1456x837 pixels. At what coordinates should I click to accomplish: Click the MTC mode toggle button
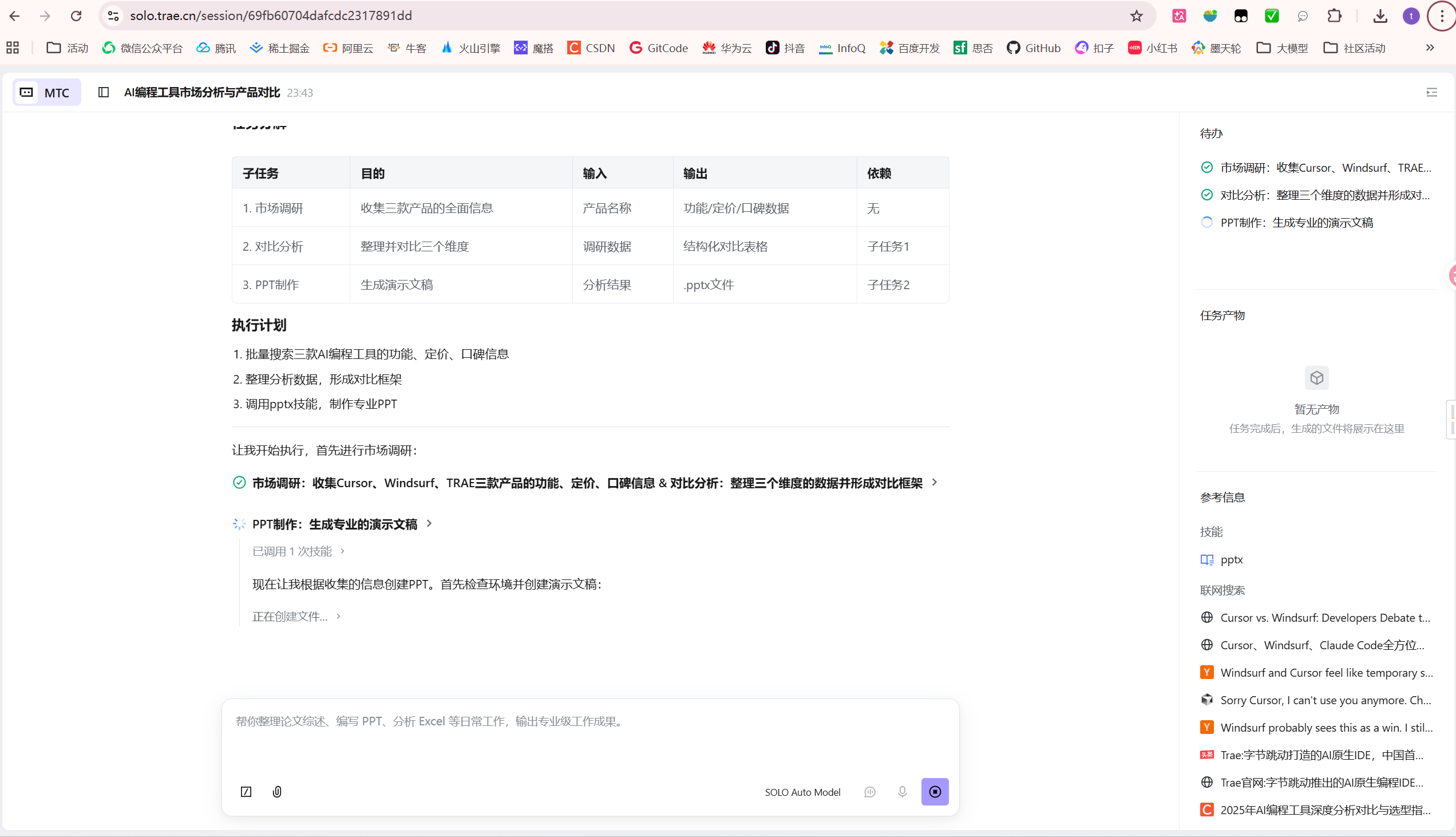46,92
